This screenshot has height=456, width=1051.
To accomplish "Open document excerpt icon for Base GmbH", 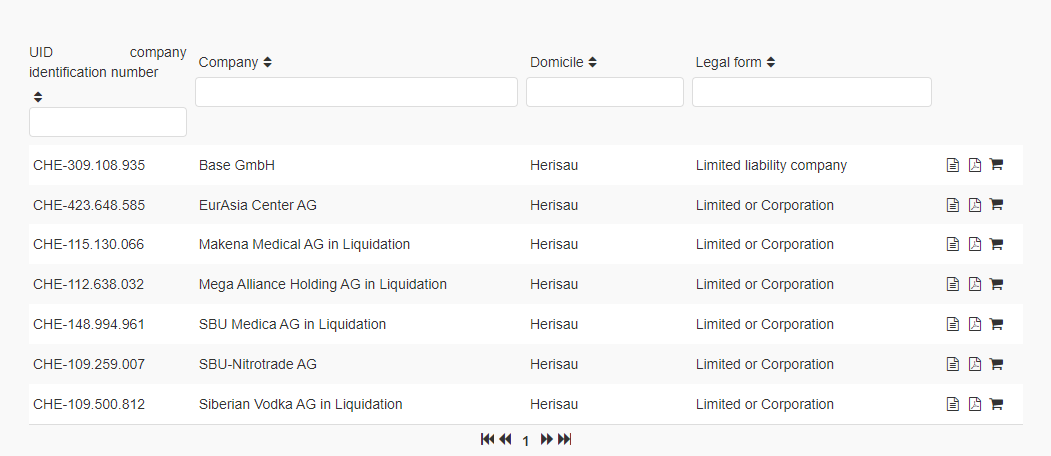I will click(953, 165).
